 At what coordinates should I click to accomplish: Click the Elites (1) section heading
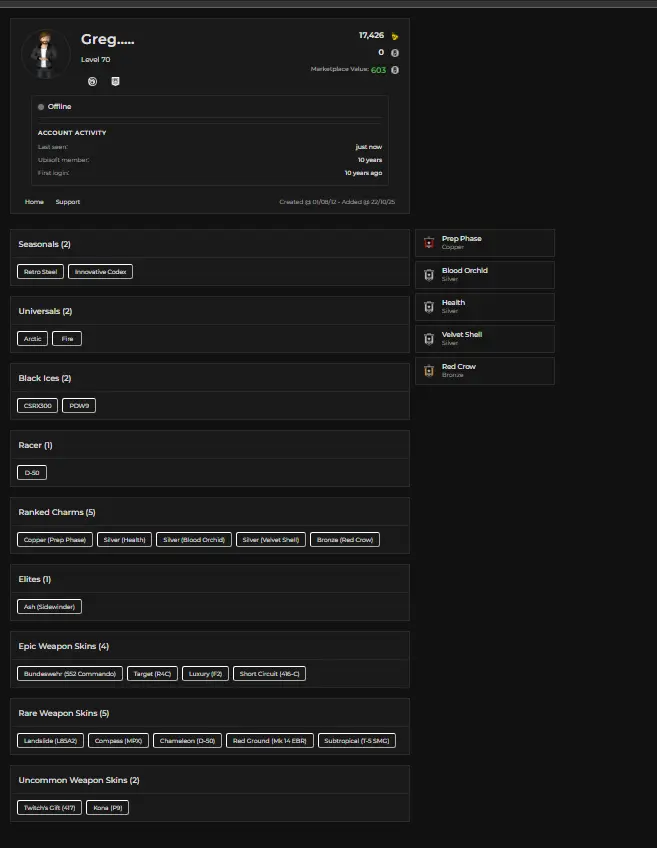point(35,580)
